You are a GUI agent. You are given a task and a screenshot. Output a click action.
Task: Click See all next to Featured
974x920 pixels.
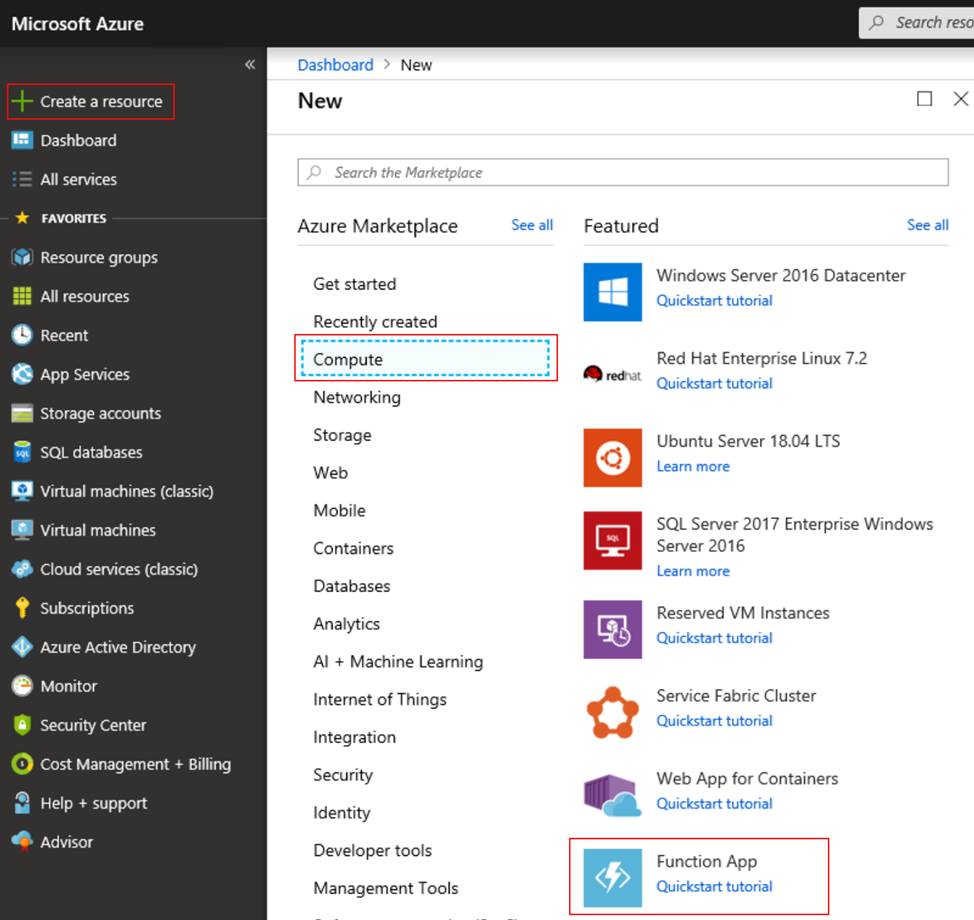[927, 225]
